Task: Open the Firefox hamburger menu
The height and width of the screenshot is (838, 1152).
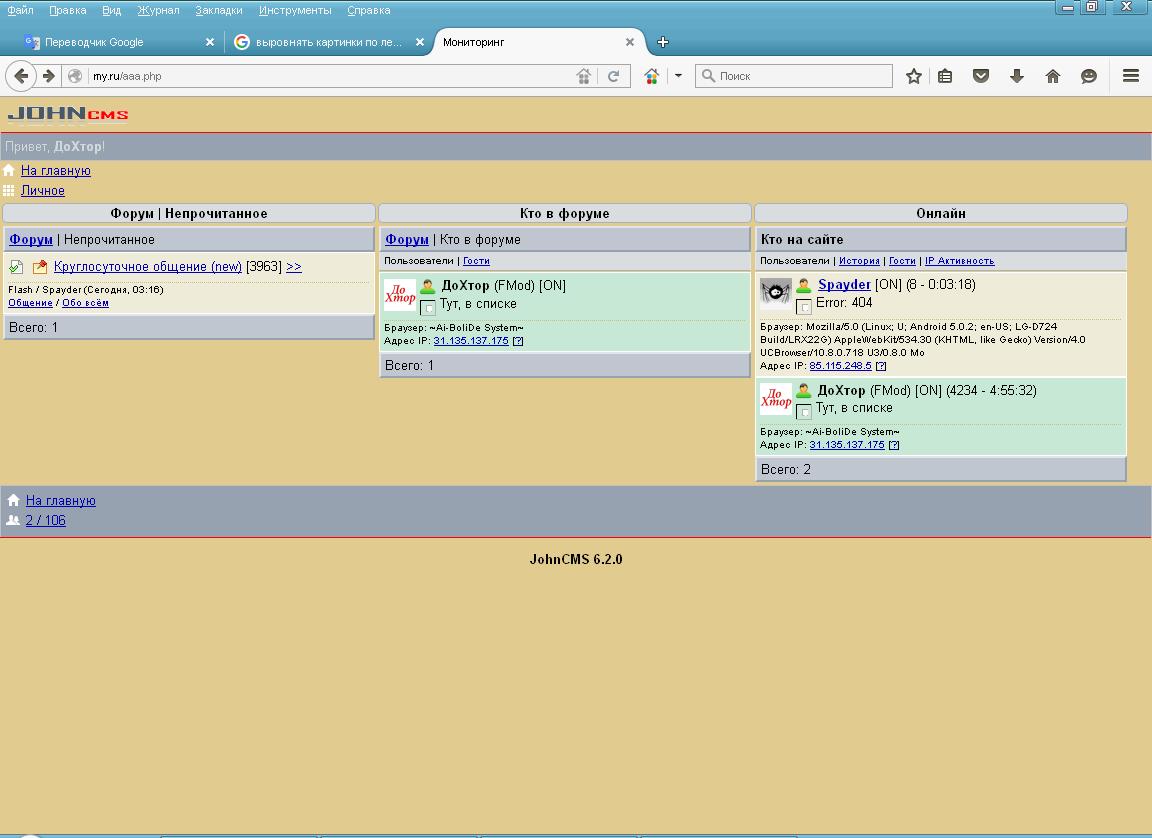Action: [1131, 76]
